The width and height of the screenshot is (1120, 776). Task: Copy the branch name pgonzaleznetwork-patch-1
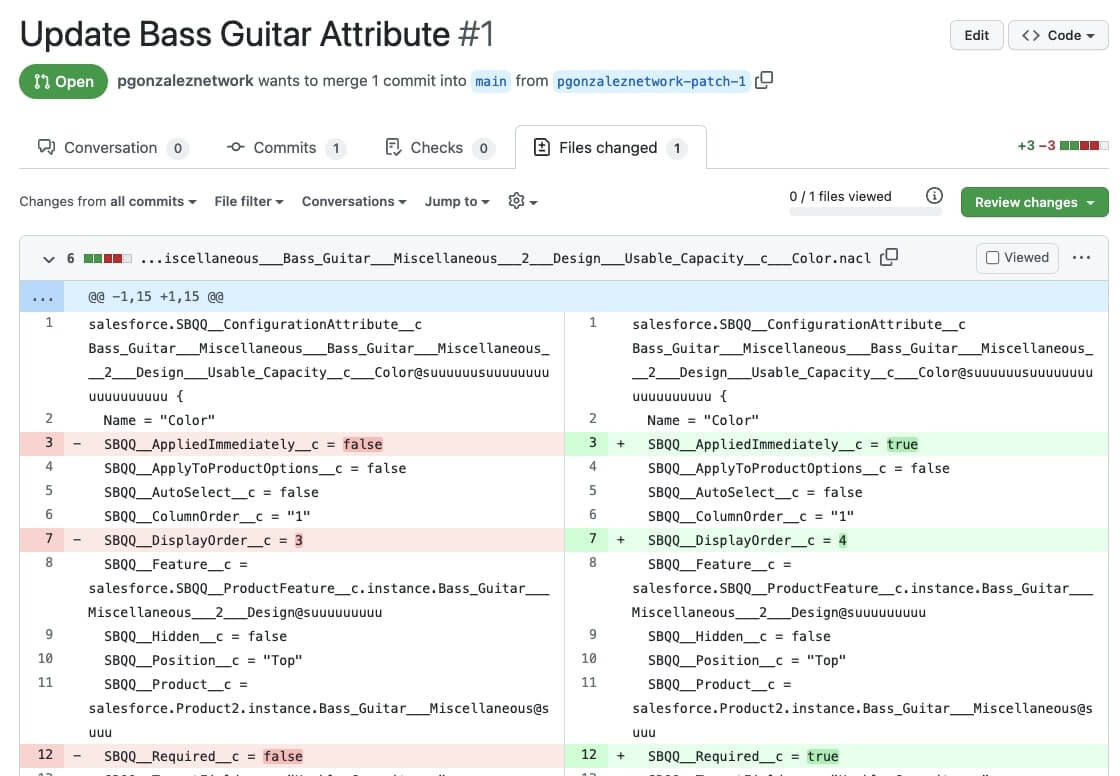point(764,81)
